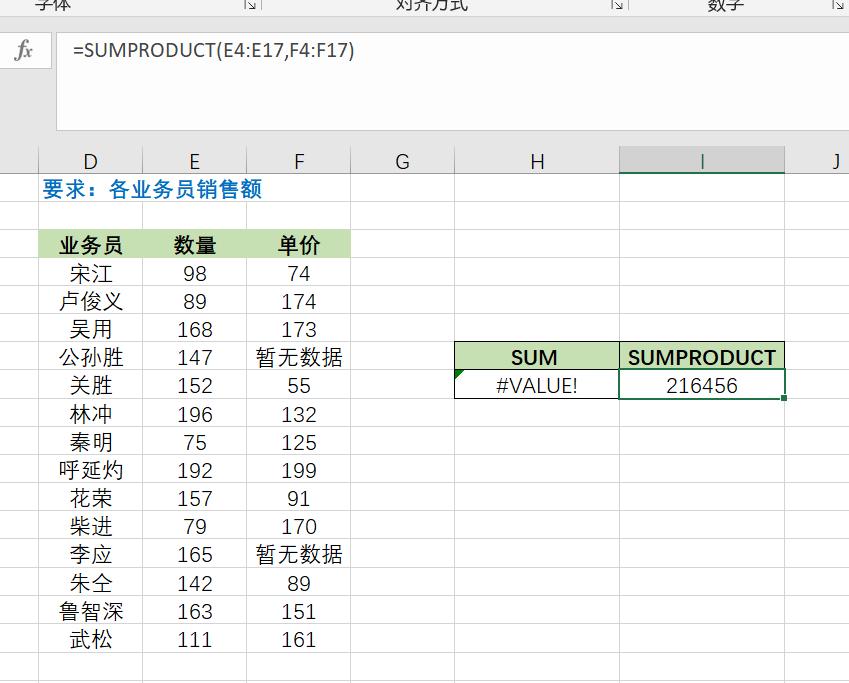Select quantity cell 152 for 关胜
The height and width of the screenshot is (683, 849).
pyautogui.click(x=194, y=386)
